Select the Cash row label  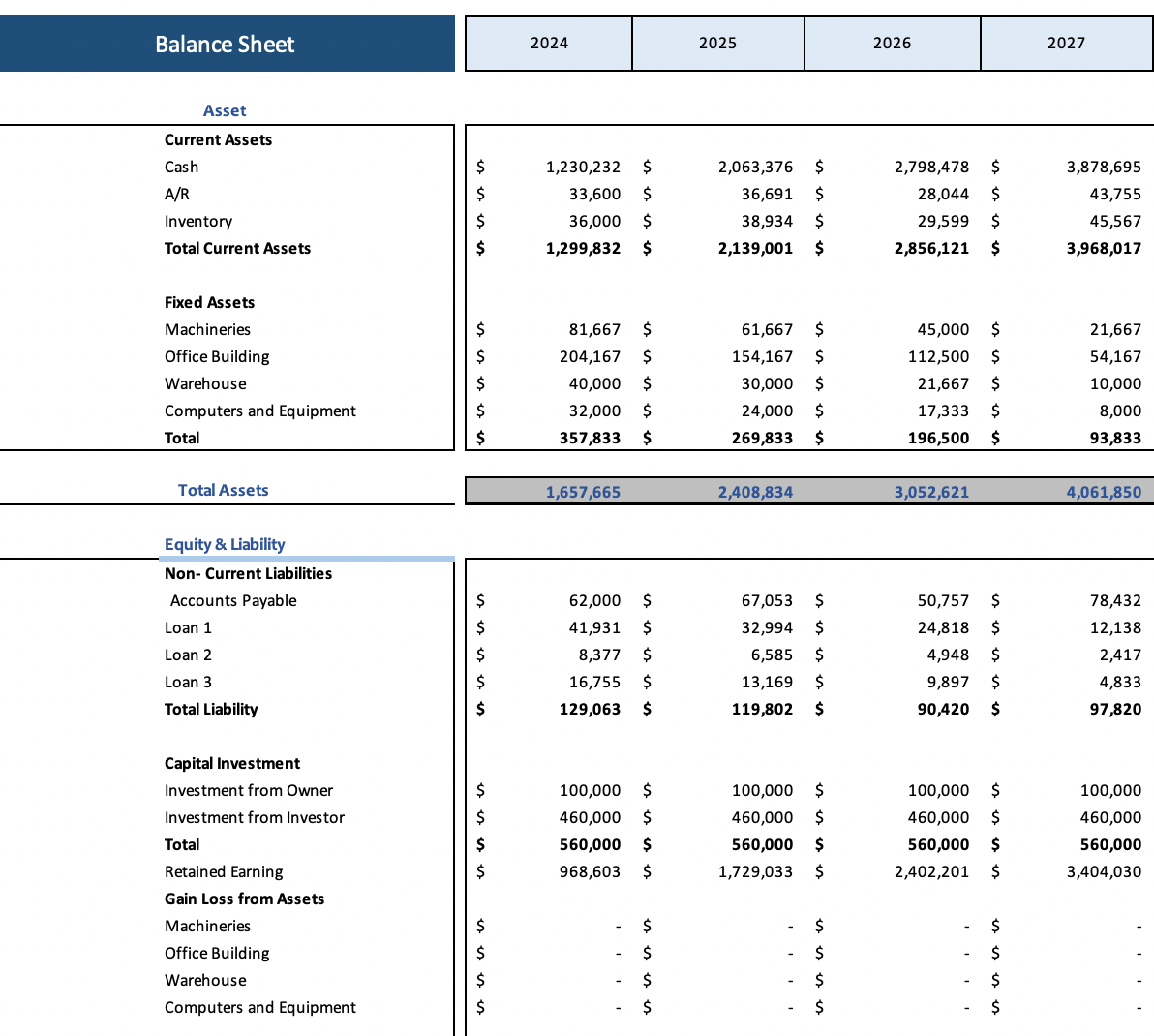[x=181, y=167]
